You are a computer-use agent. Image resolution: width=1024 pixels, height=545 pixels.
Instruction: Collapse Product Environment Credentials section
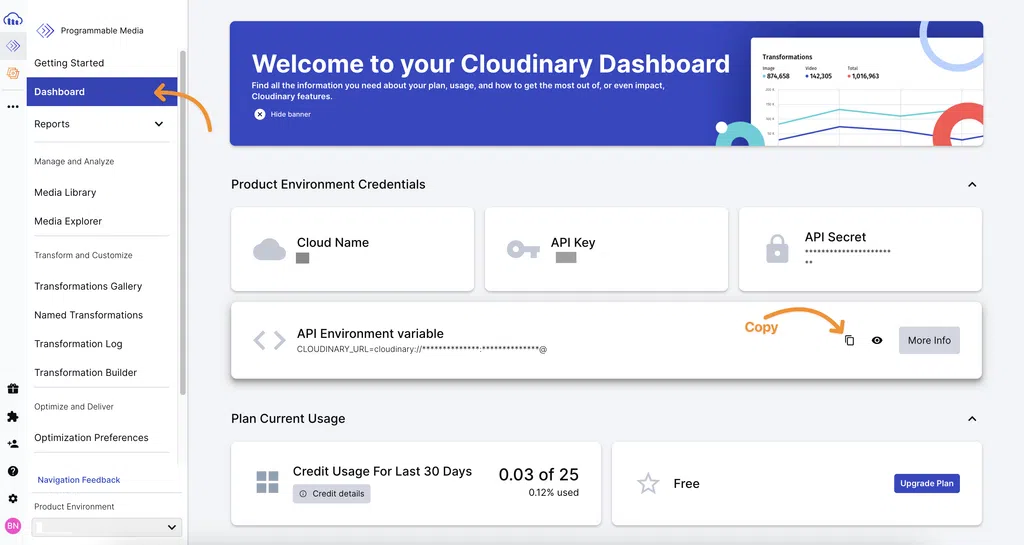[972, 185]
